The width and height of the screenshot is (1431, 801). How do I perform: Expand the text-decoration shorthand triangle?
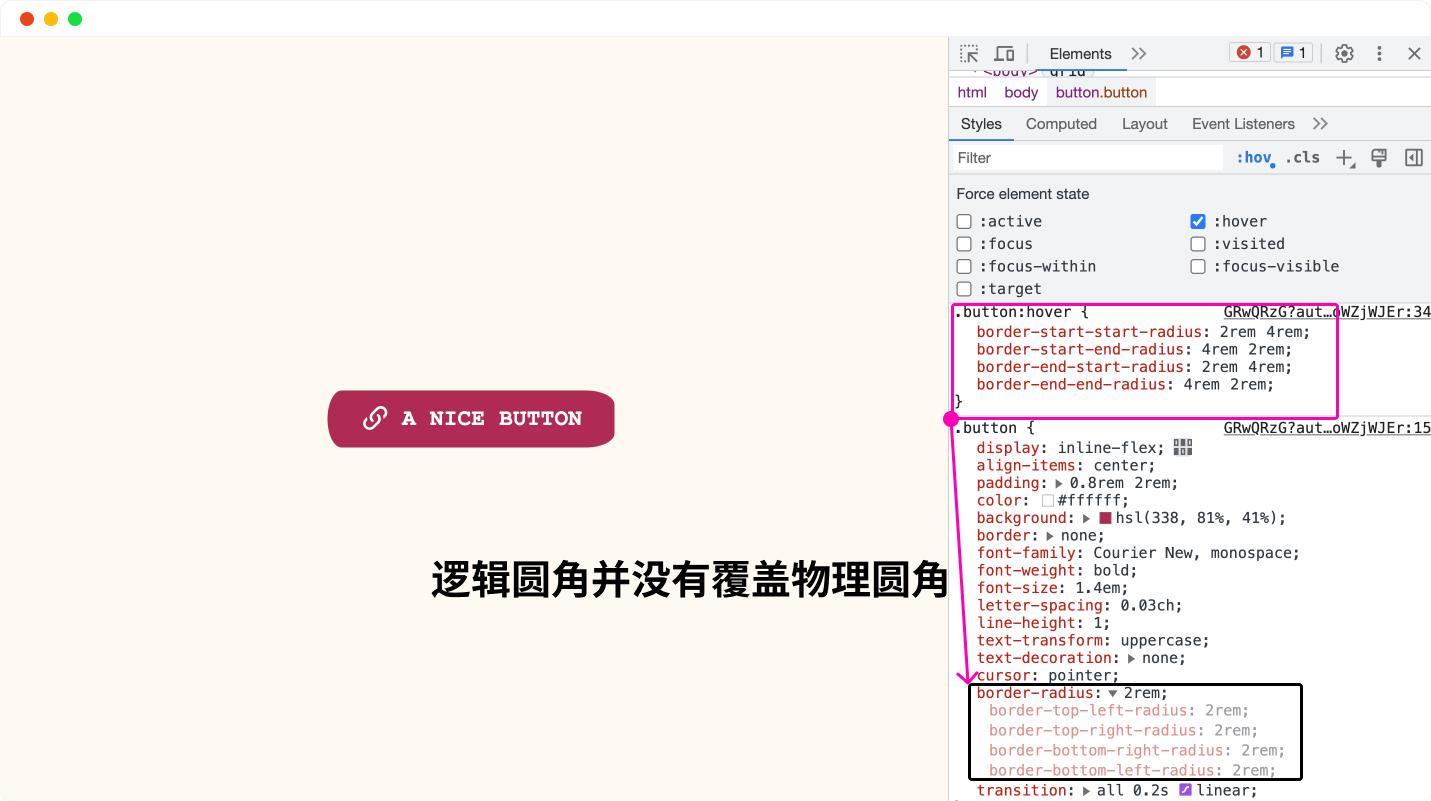pos(1131,658)
